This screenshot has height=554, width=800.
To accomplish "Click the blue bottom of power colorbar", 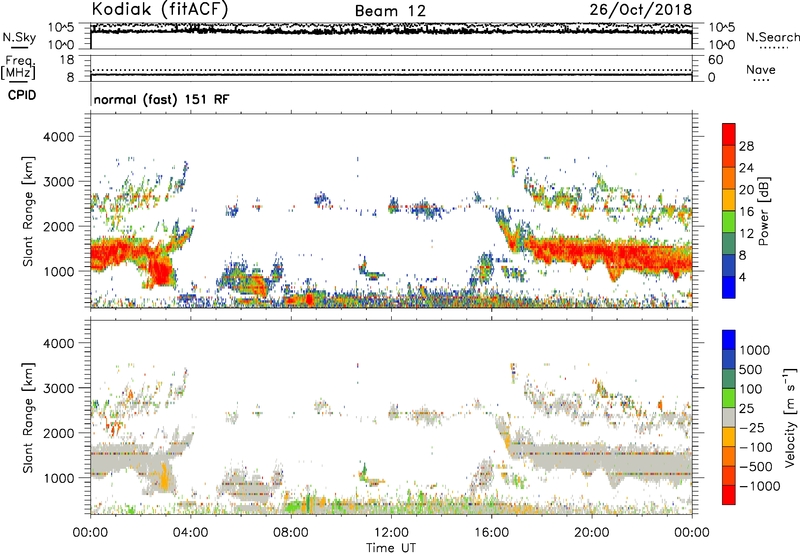I will [x=729, y=287].
